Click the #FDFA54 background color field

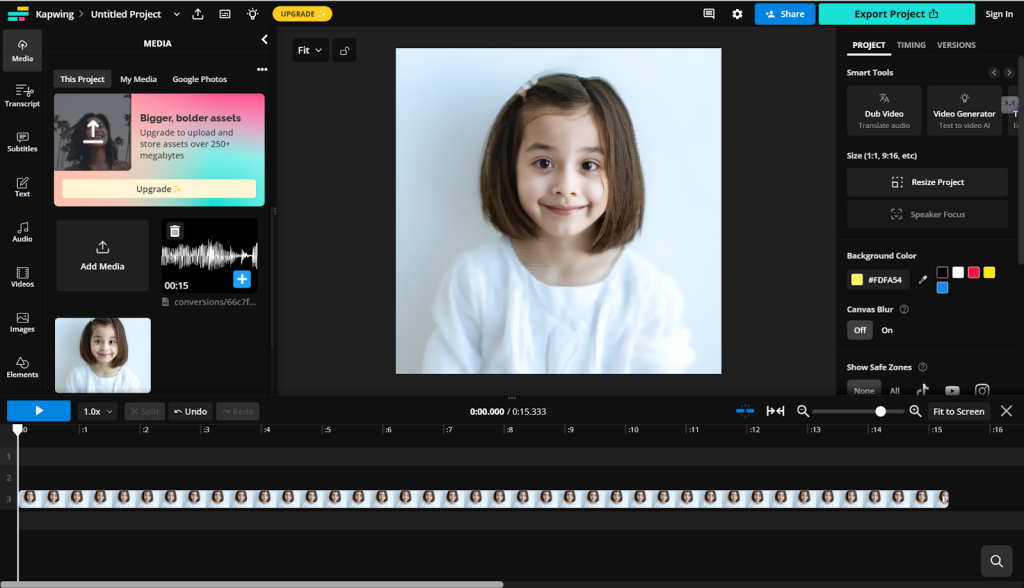[878, 280]
